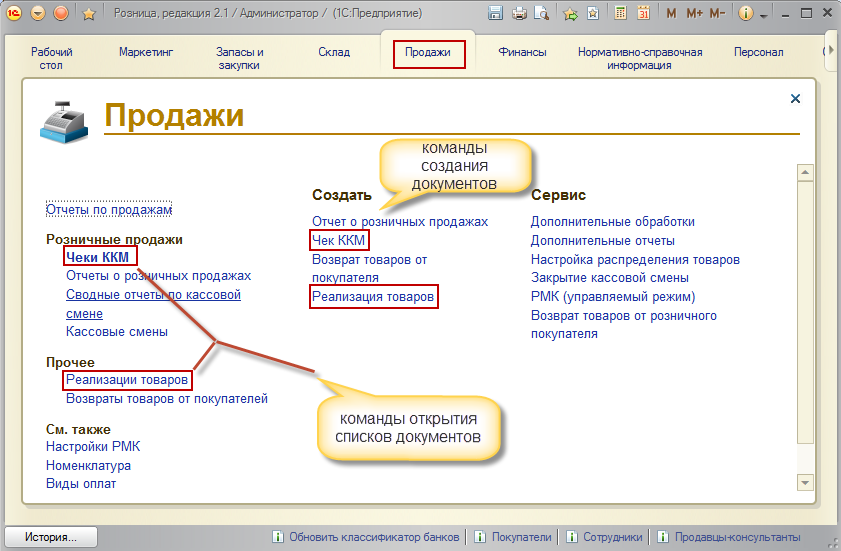The height and width of the screenshot is (551, 841).
Task: Click info icon next to Сотрудники
Action: click(572, 537)
